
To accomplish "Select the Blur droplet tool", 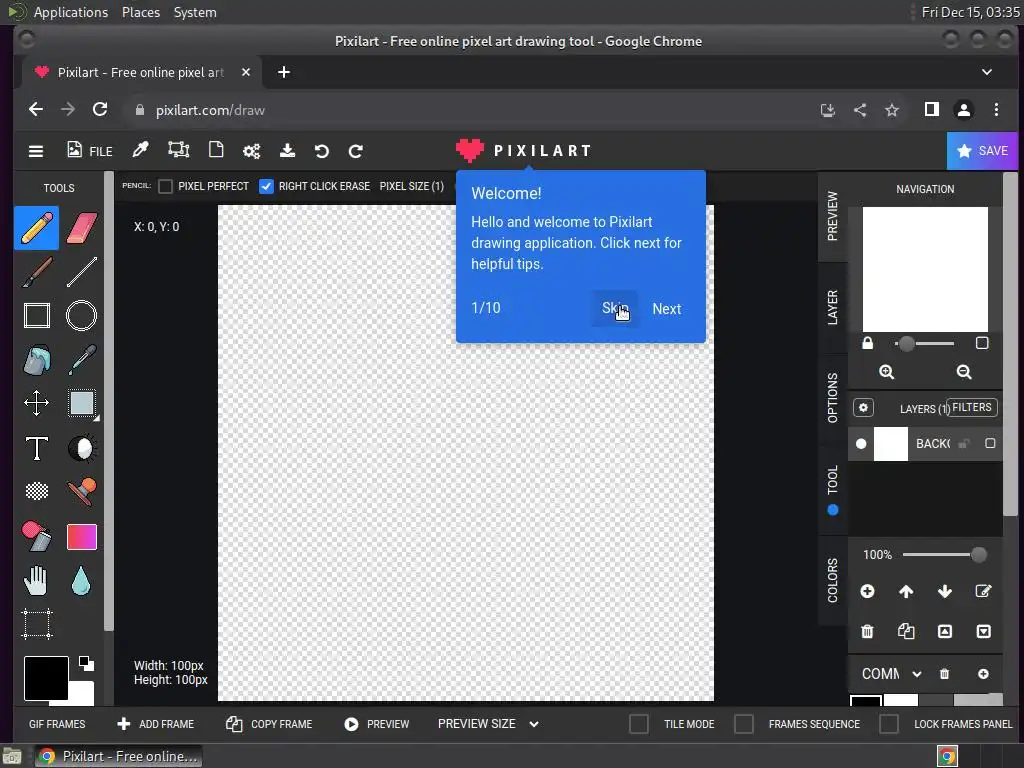I will (82, 581).
